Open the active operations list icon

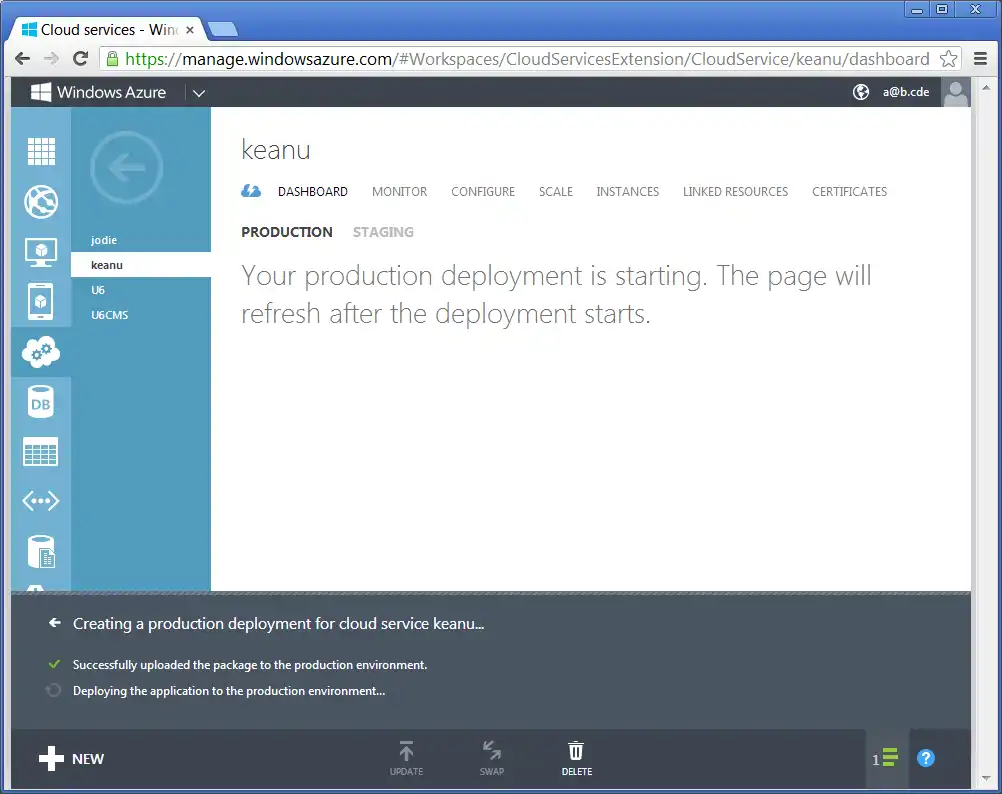pyautogui.click(x=885, y=758)
